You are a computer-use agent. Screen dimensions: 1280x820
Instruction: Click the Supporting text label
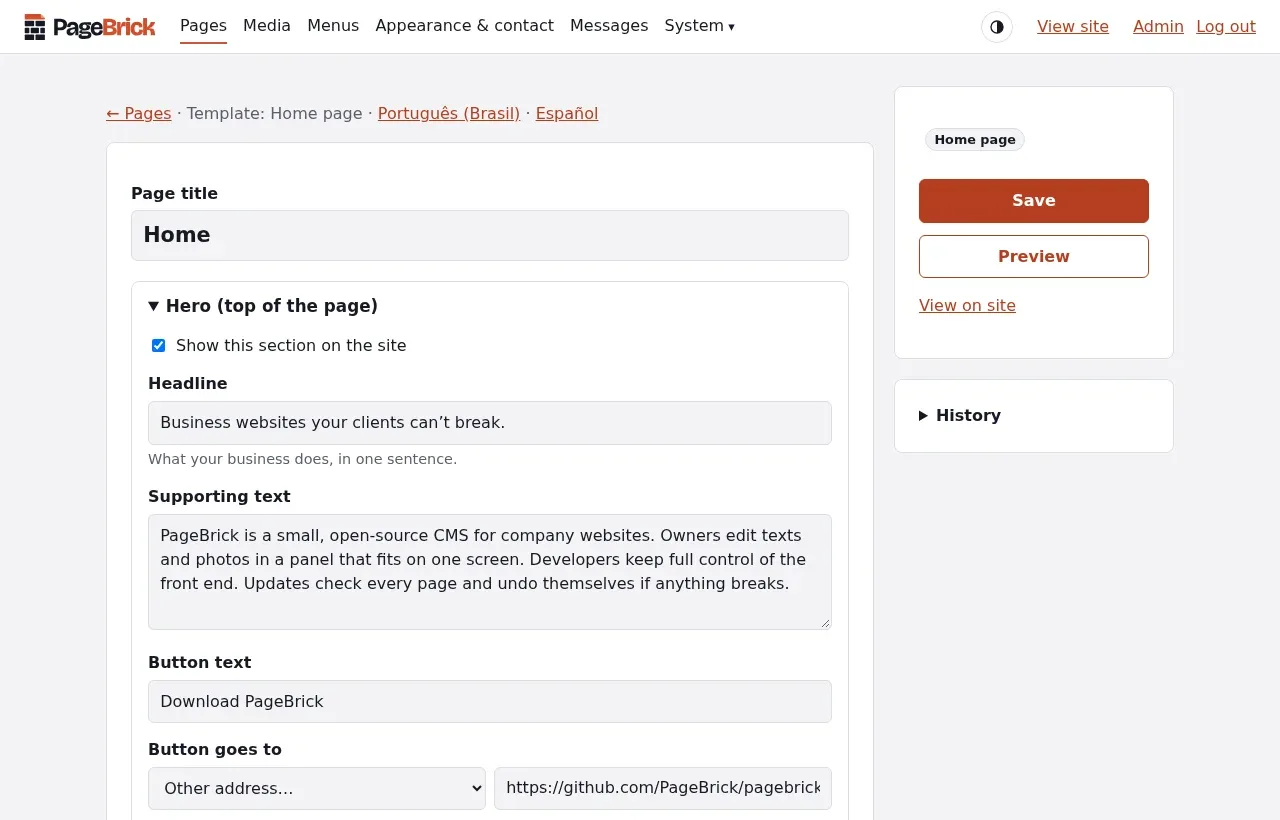point(219,497)
